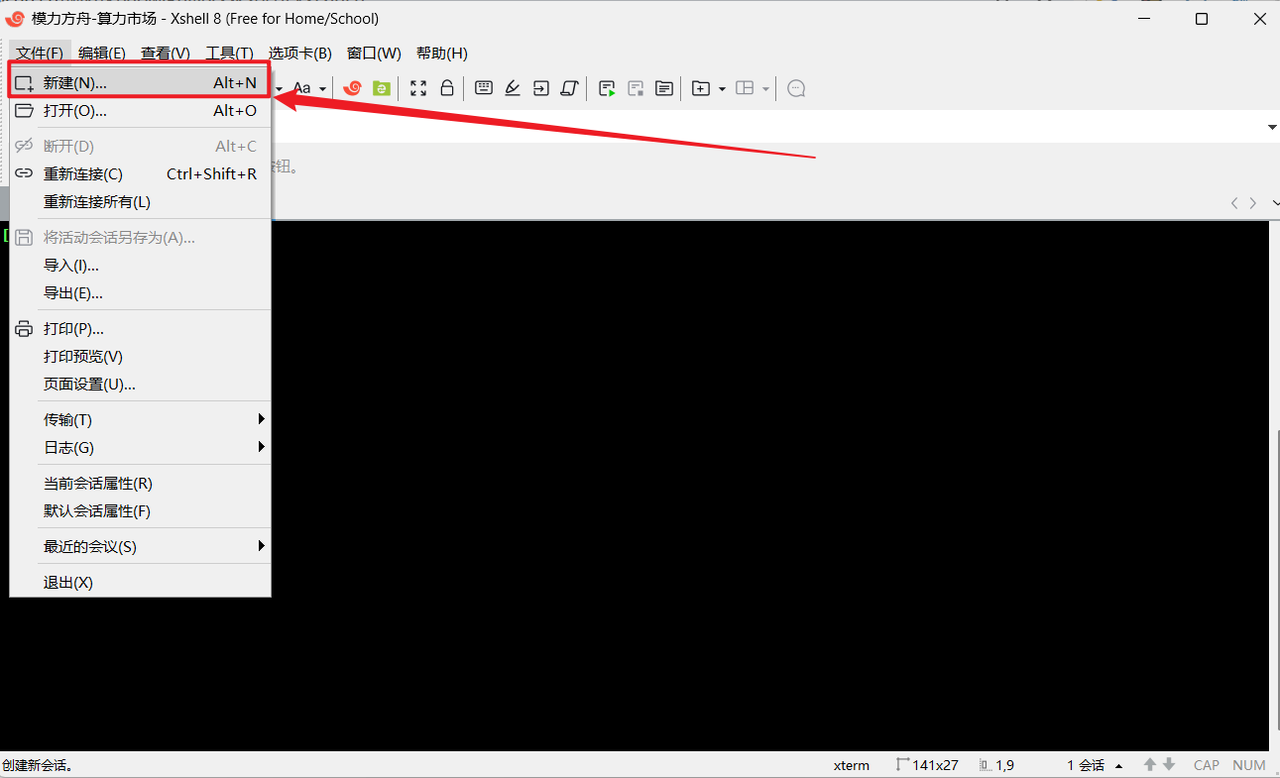Click the greyed-out stop script icon
Screen dimensions: 1280x778
tap(635, 88)
